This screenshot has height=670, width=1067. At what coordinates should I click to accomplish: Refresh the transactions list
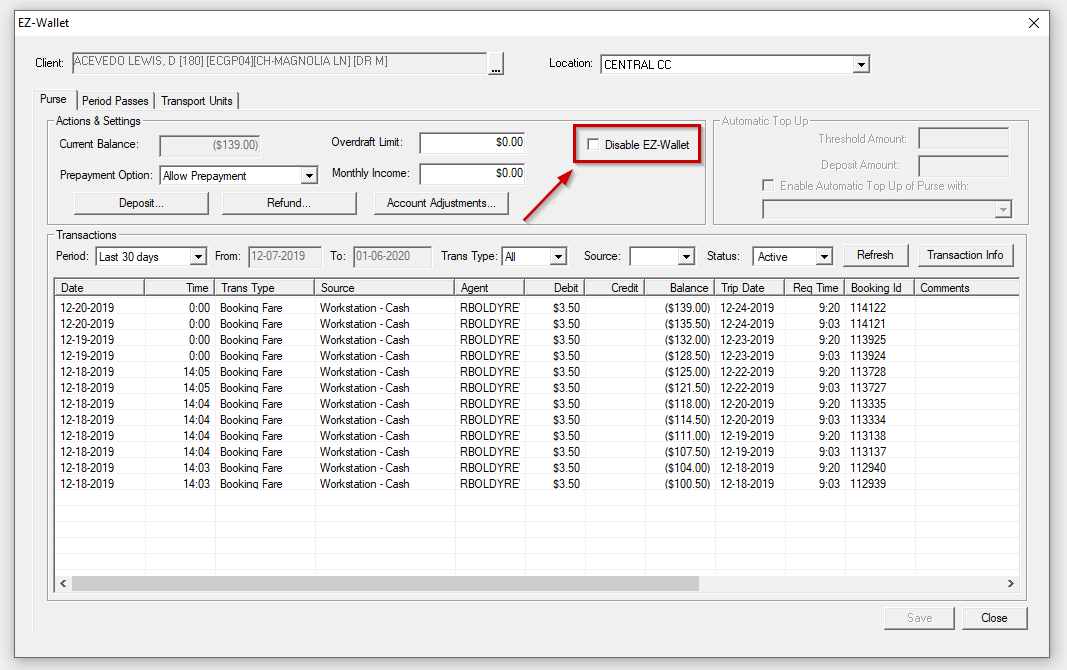(x=875, y=255)
